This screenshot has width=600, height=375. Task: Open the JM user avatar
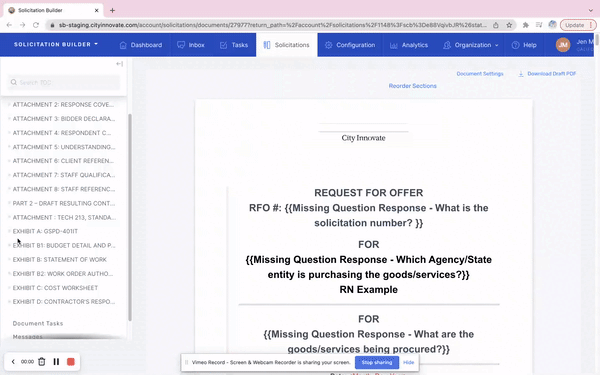[563, 45]
